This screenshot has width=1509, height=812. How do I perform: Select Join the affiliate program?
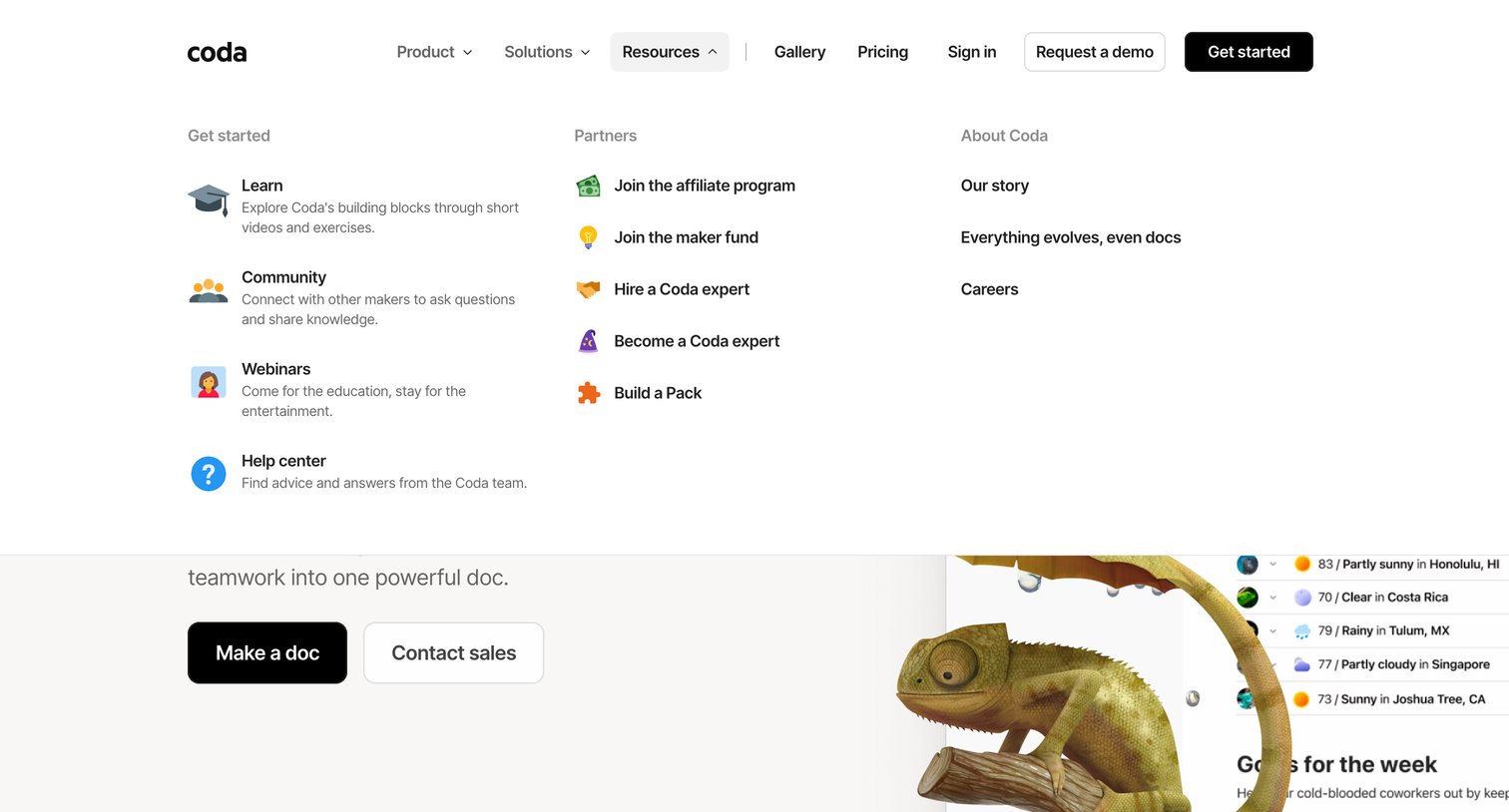tap(705, 186)
